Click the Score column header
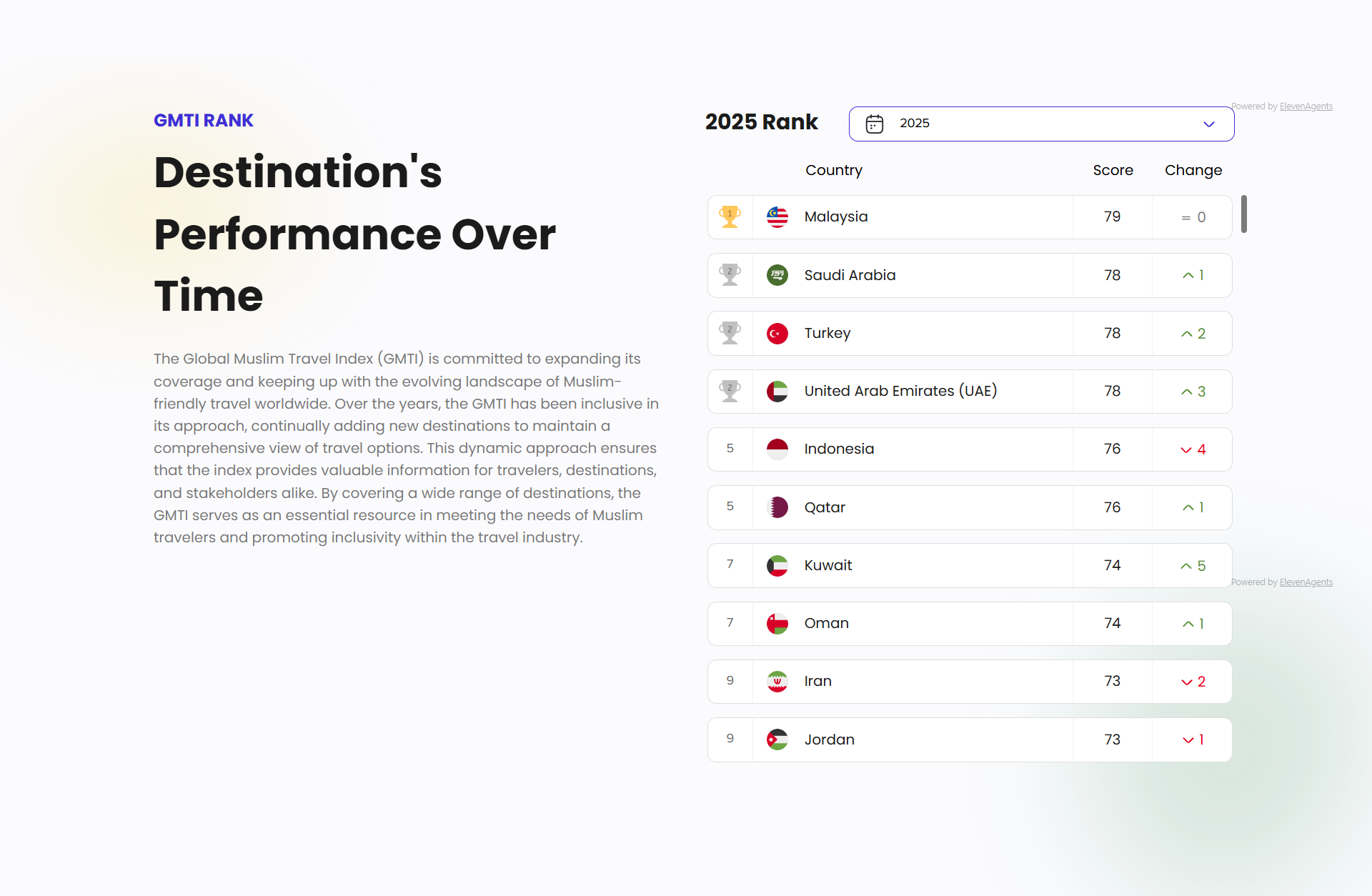 [x=1113, y=170]
